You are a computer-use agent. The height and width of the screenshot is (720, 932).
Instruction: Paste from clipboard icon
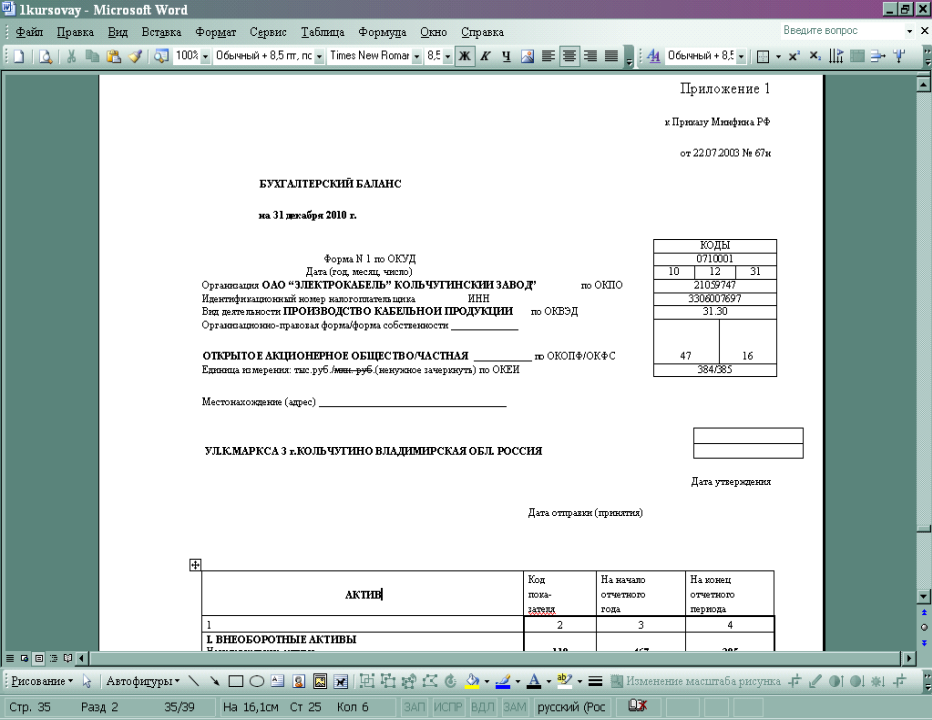click(x=113, y=56)
